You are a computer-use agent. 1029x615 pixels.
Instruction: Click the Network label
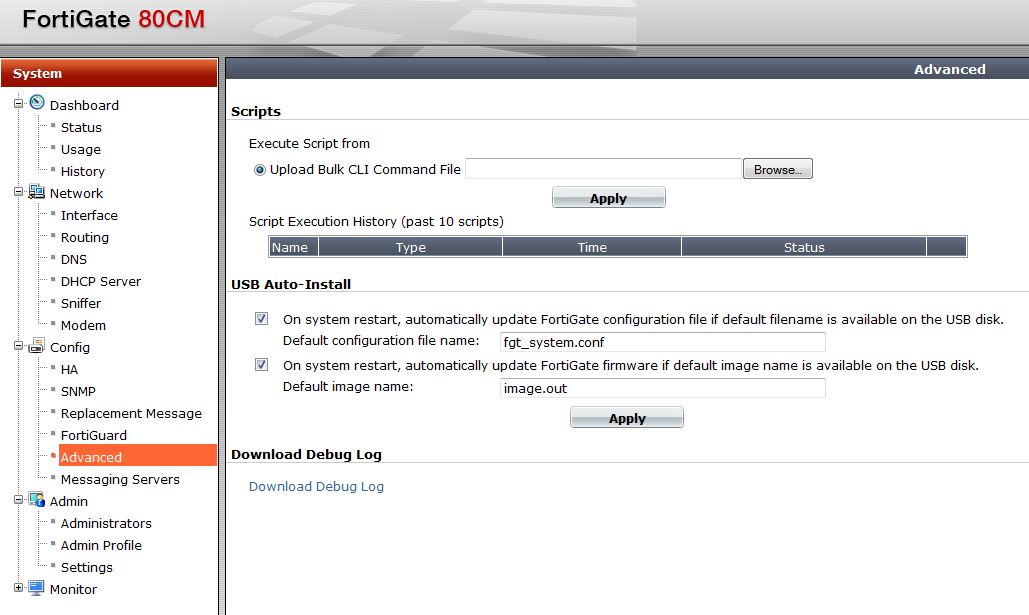76,194
